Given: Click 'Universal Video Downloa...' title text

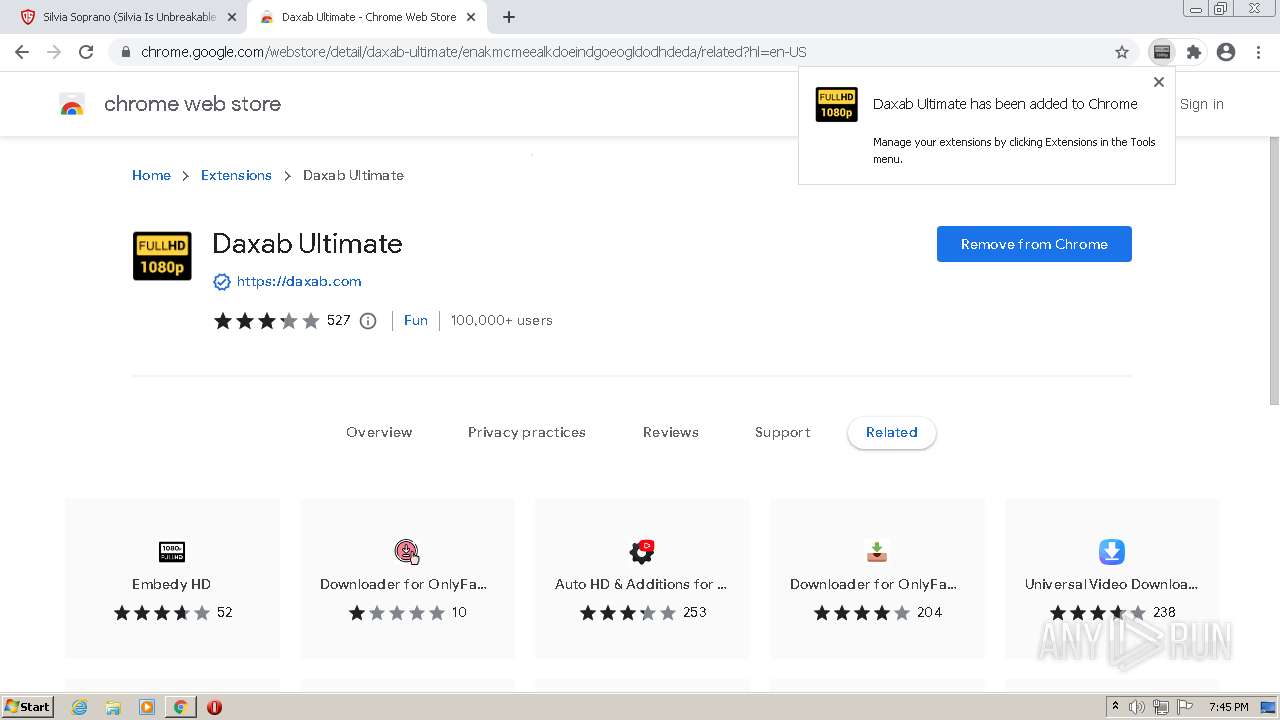Looking at the screenshot, I should click(x=1111, y=585).
